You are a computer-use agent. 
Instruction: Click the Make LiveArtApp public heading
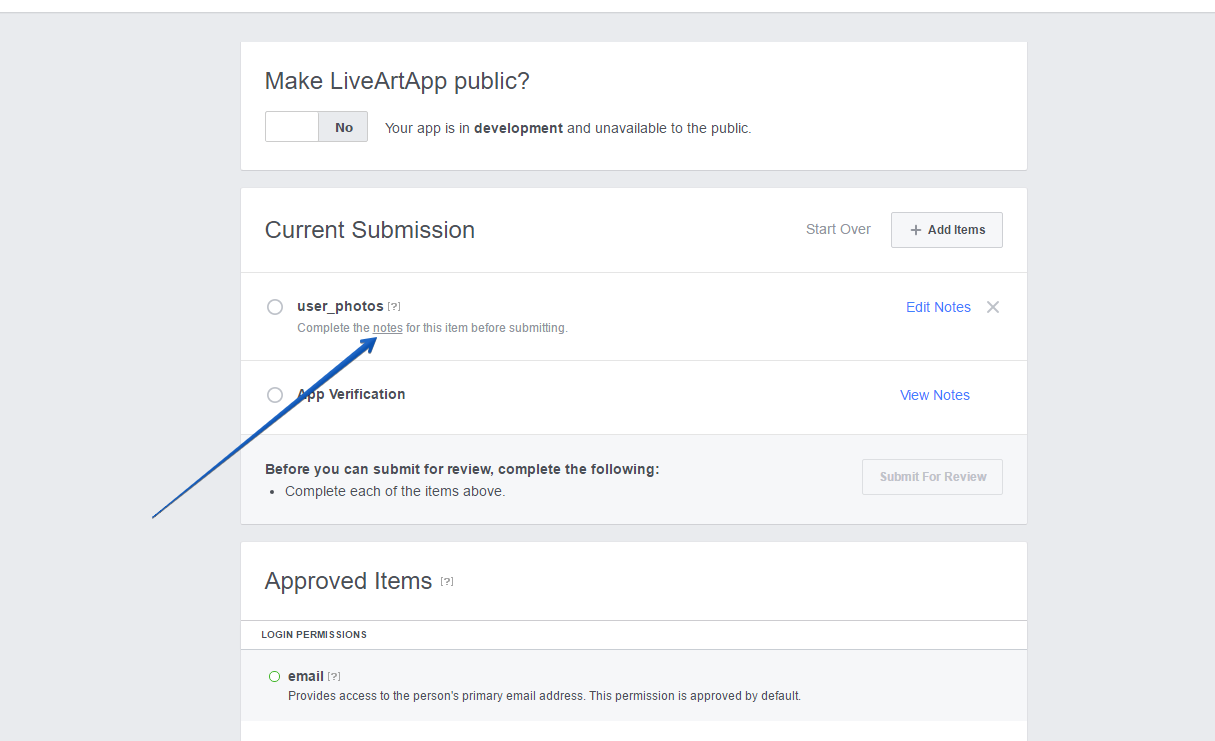point(397,81)
